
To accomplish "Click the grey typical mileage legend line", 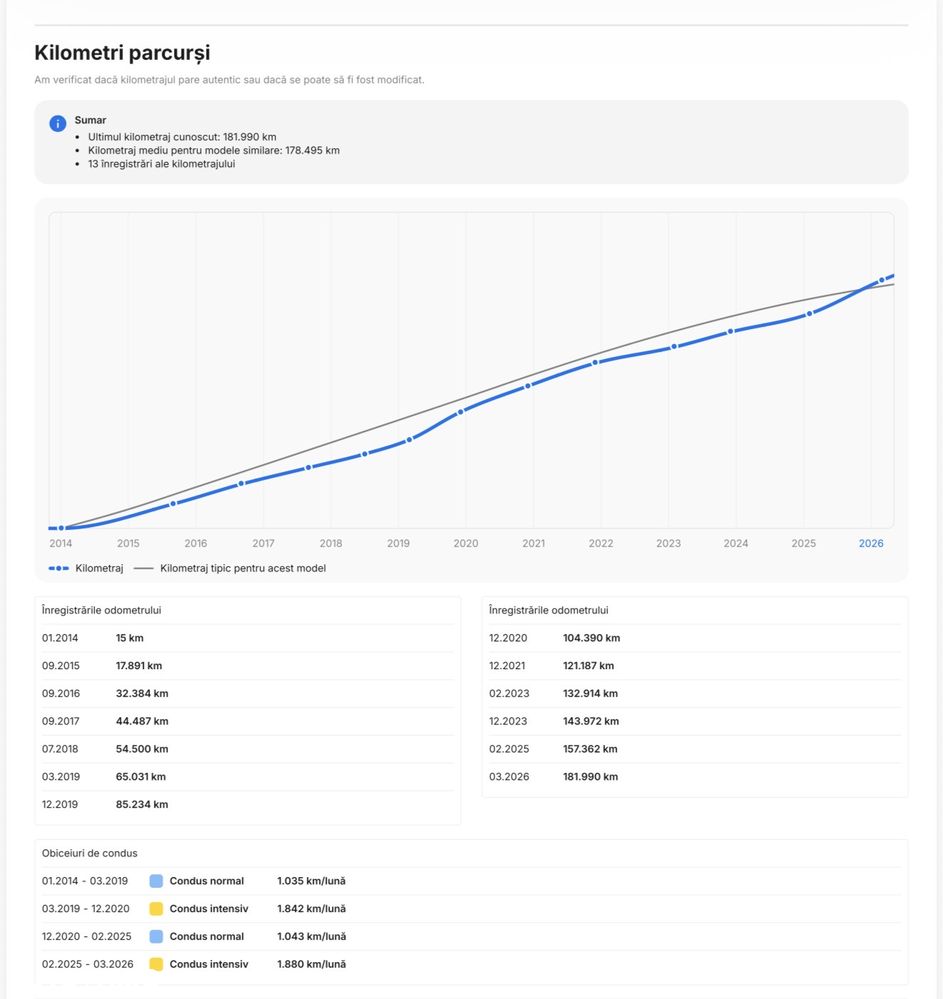I will point(144,568).
